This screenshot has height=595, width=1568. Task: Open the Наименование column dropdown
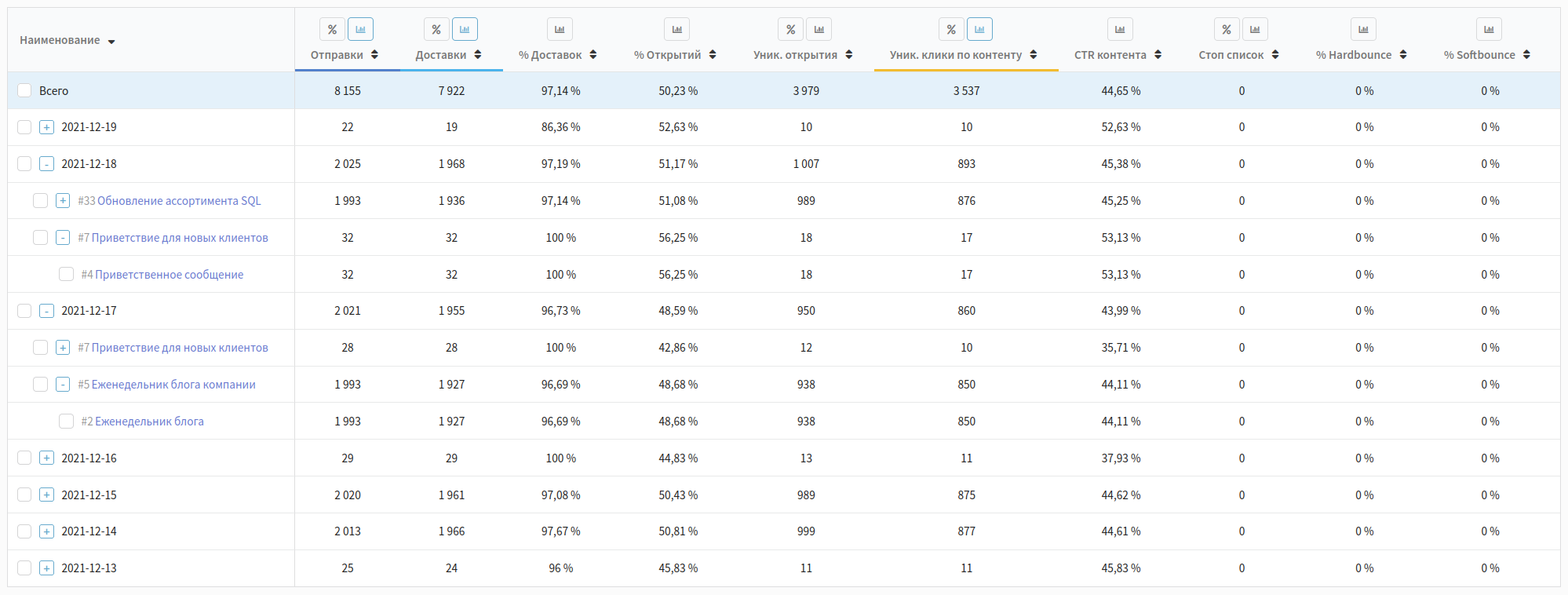(x=111, y=42)
